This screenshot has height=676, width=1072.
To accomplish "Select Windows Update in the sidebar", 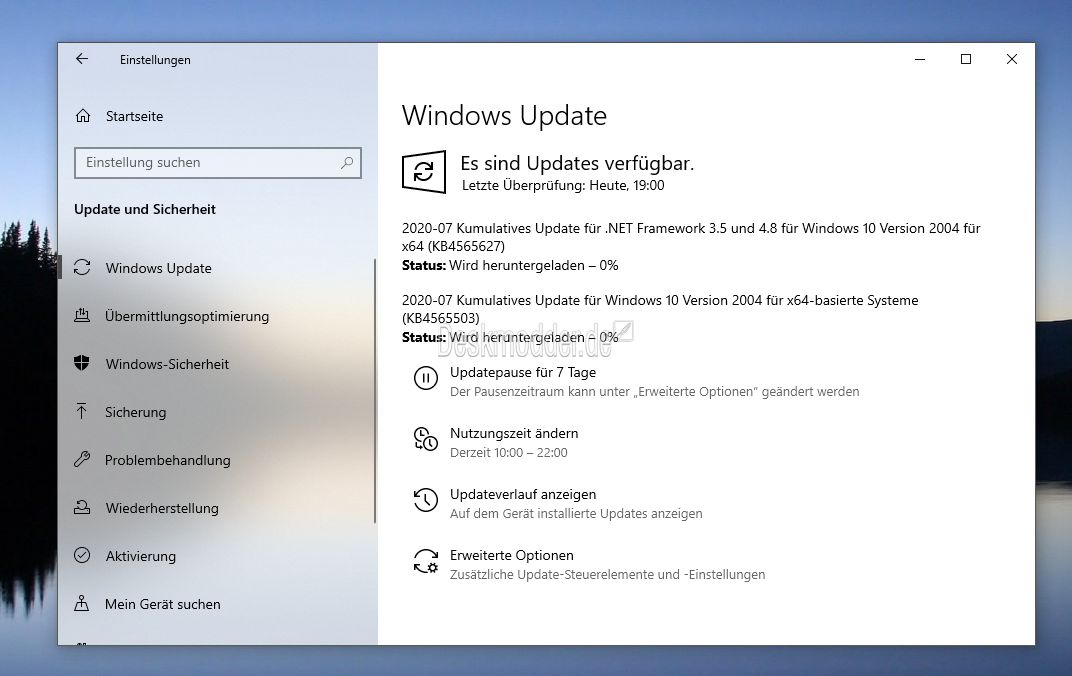I will 159,268.
